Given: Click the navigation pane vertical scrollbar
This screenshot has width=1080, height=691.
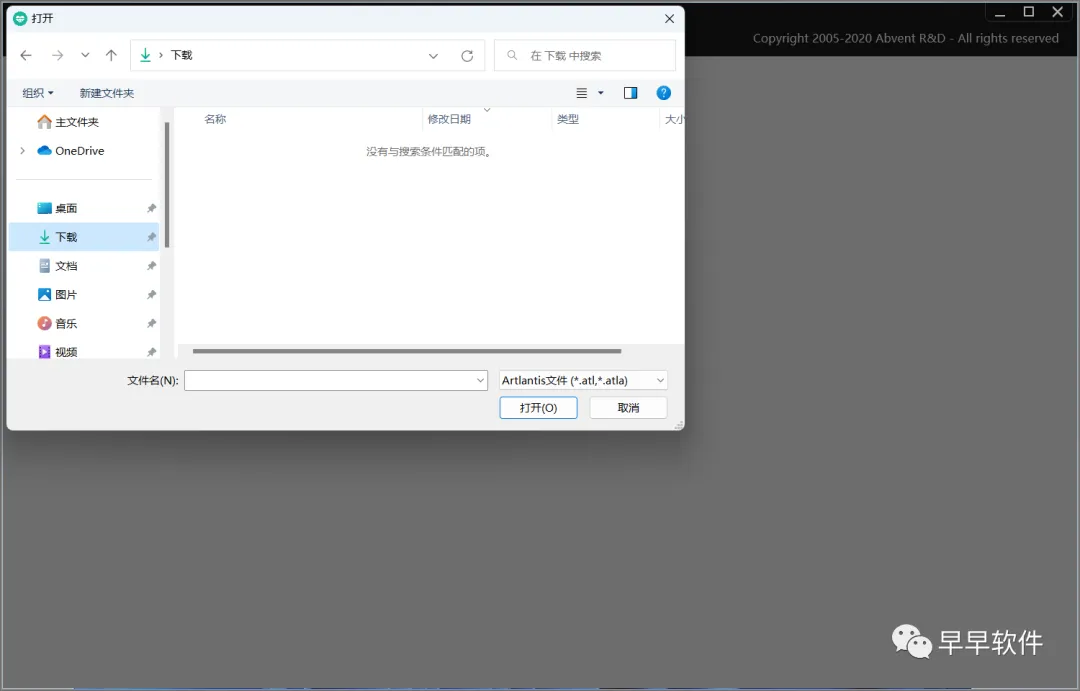Looking at the screenshot, I should pos(167,185).
